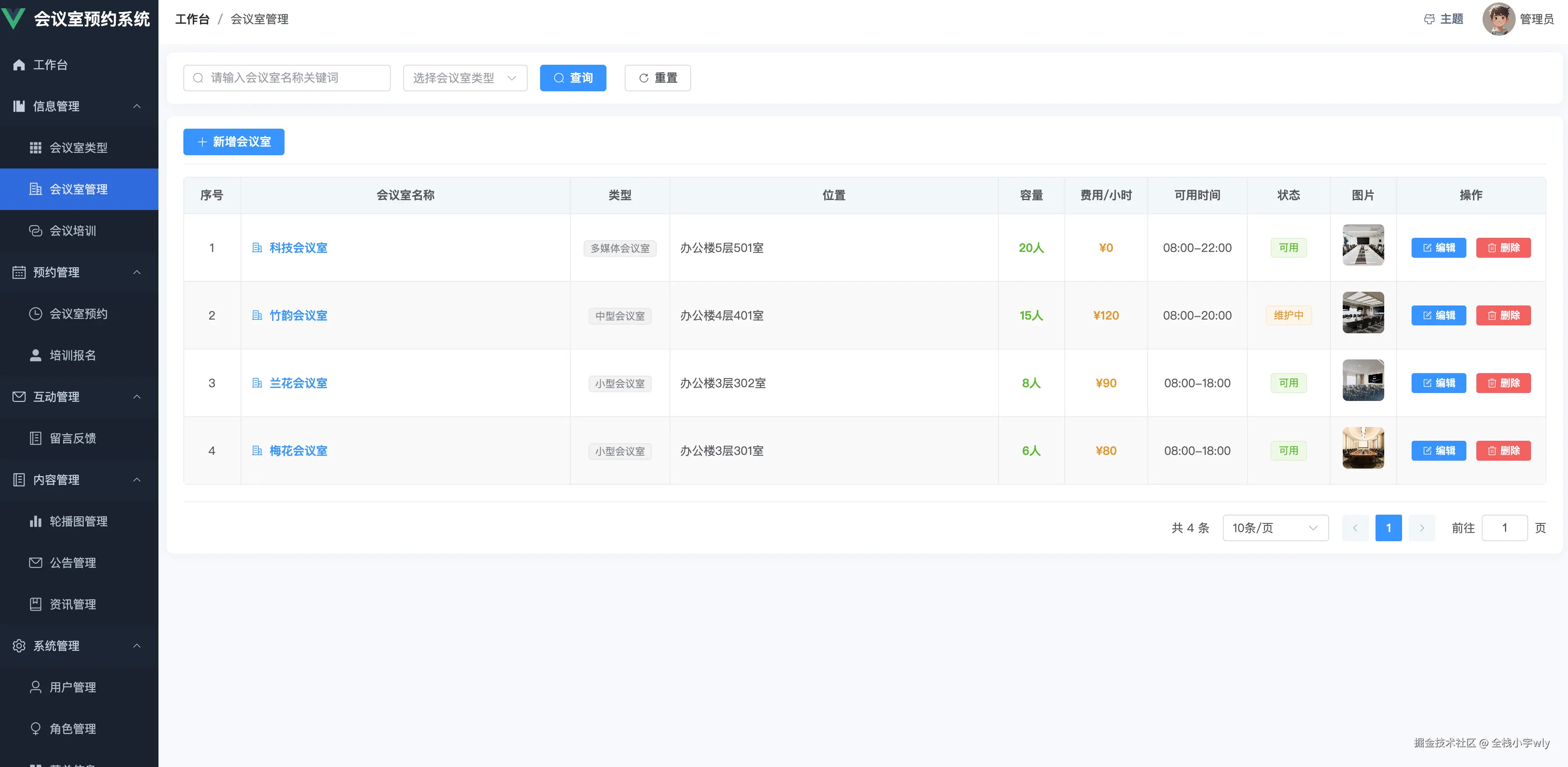Click the 工作台 home icon in sidebar
The width and height of the screenshot is (1568, 767).
click(18, 65)
